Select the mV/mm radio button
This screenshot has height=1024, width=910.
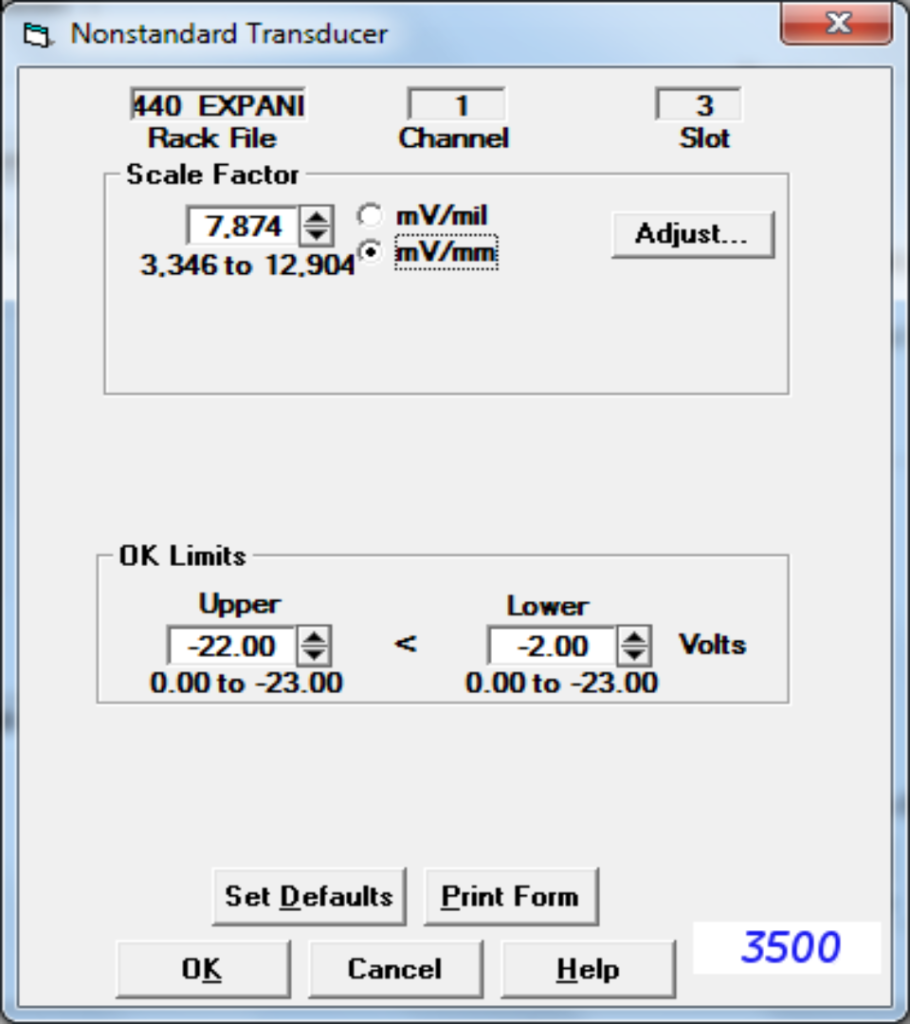coord(370,253)
